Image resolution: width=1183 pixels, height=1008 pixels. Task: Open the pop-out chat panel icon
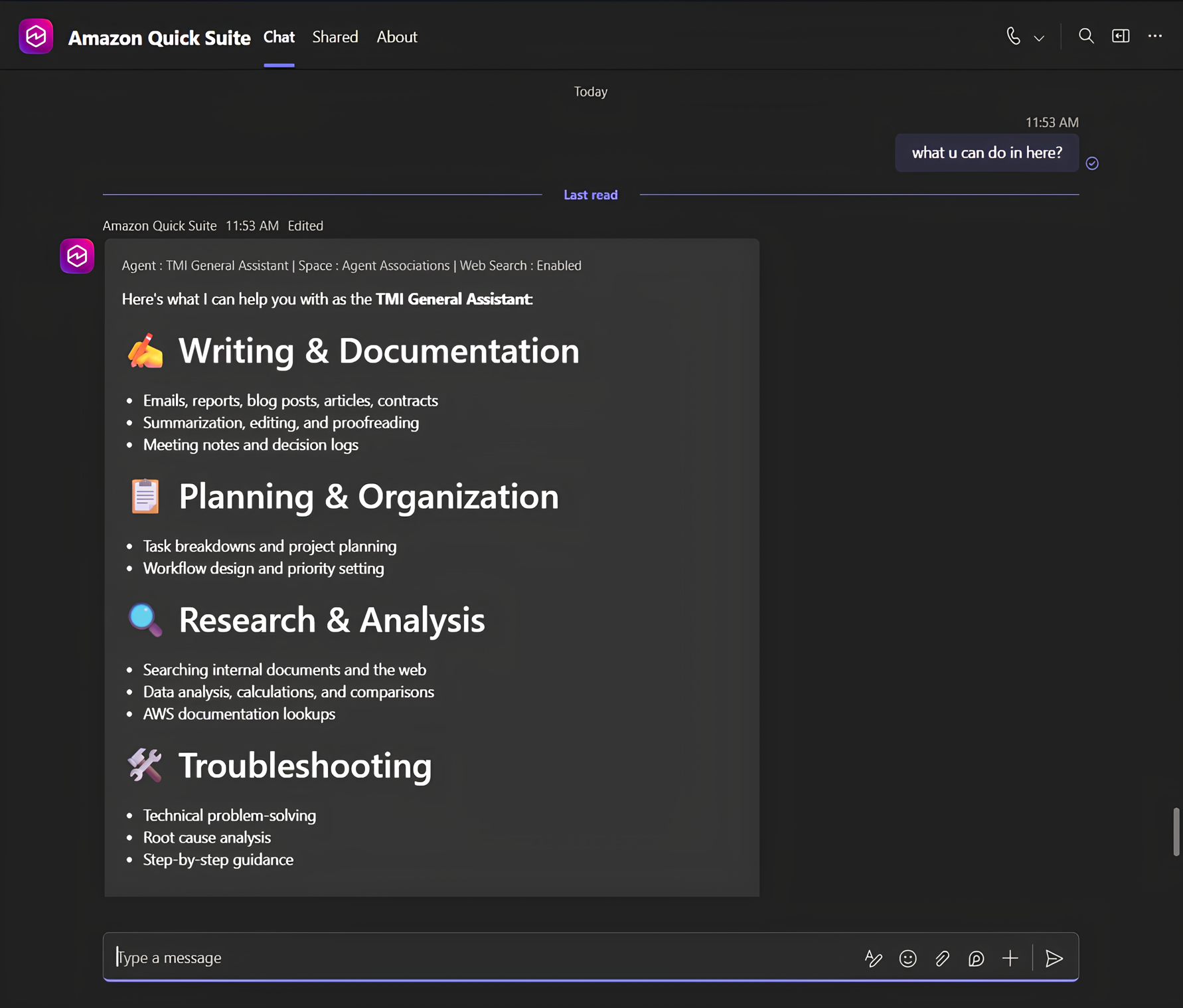1121,36
